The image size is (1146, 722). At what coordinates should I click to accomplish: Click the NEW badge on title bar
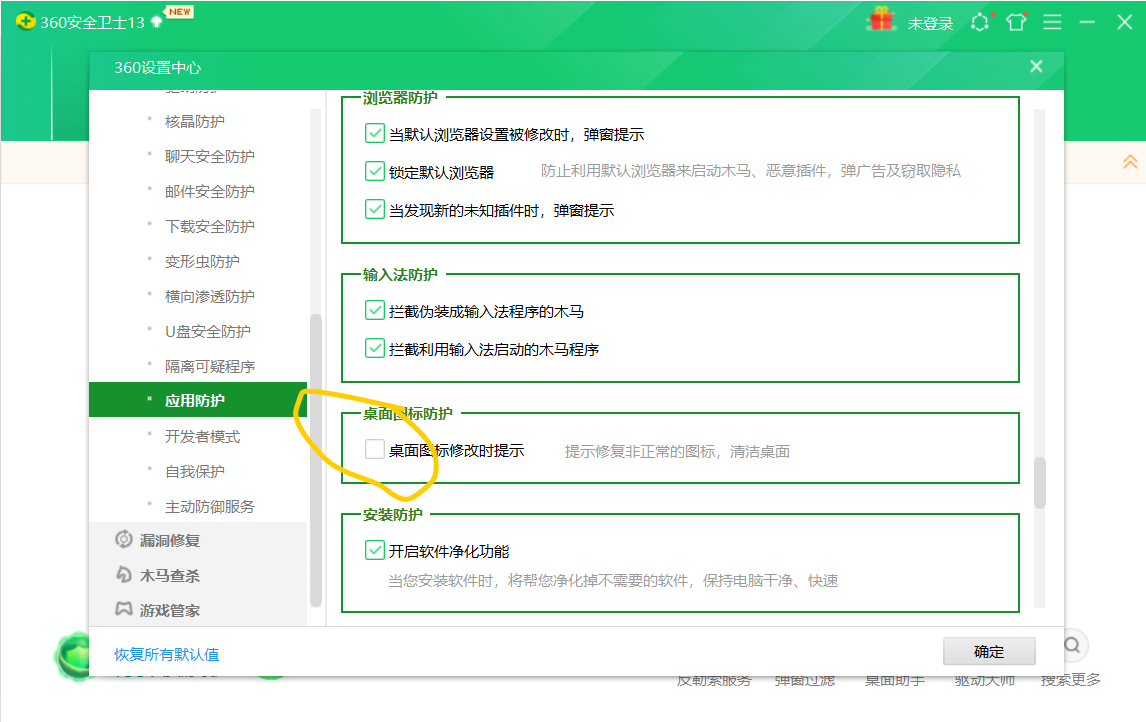point(179,9)
